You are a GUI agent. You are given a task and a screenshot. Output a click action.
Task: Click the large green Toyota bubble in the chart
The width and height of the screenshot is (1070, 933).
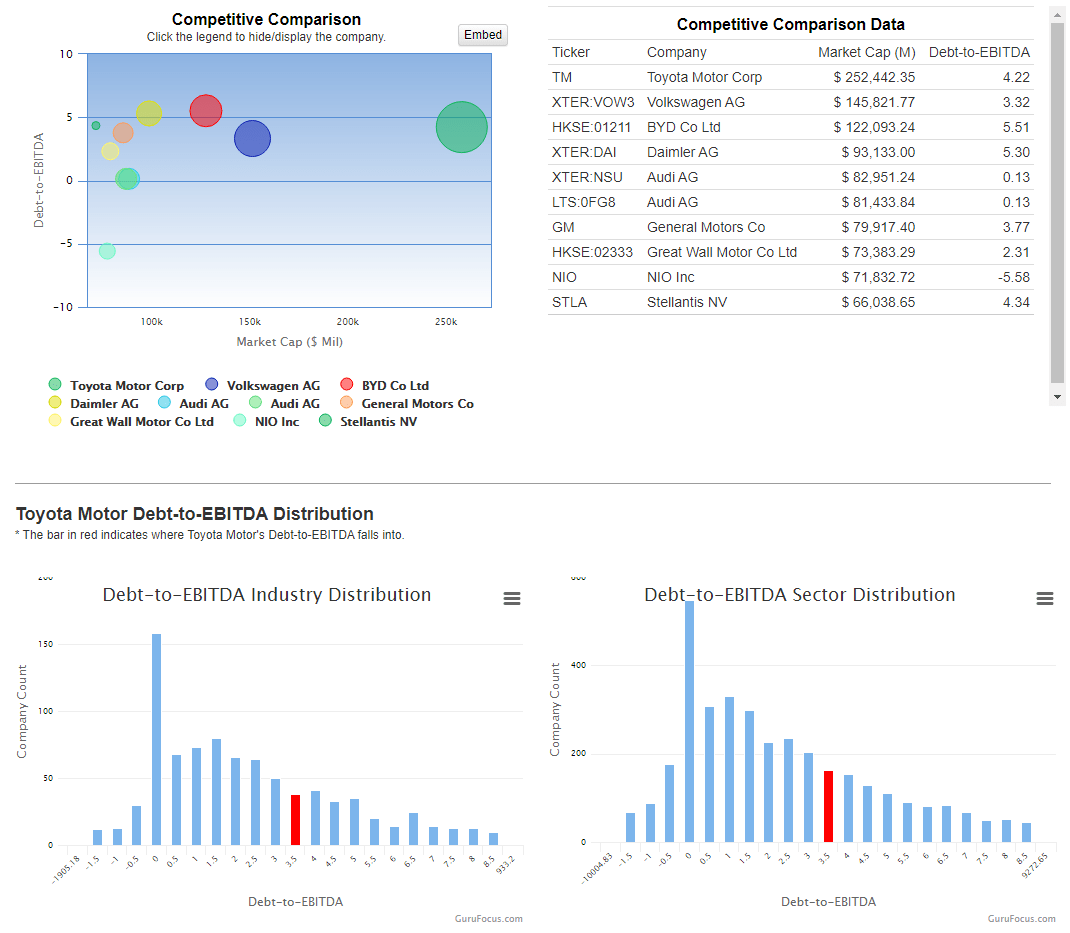tap(461, 127)
